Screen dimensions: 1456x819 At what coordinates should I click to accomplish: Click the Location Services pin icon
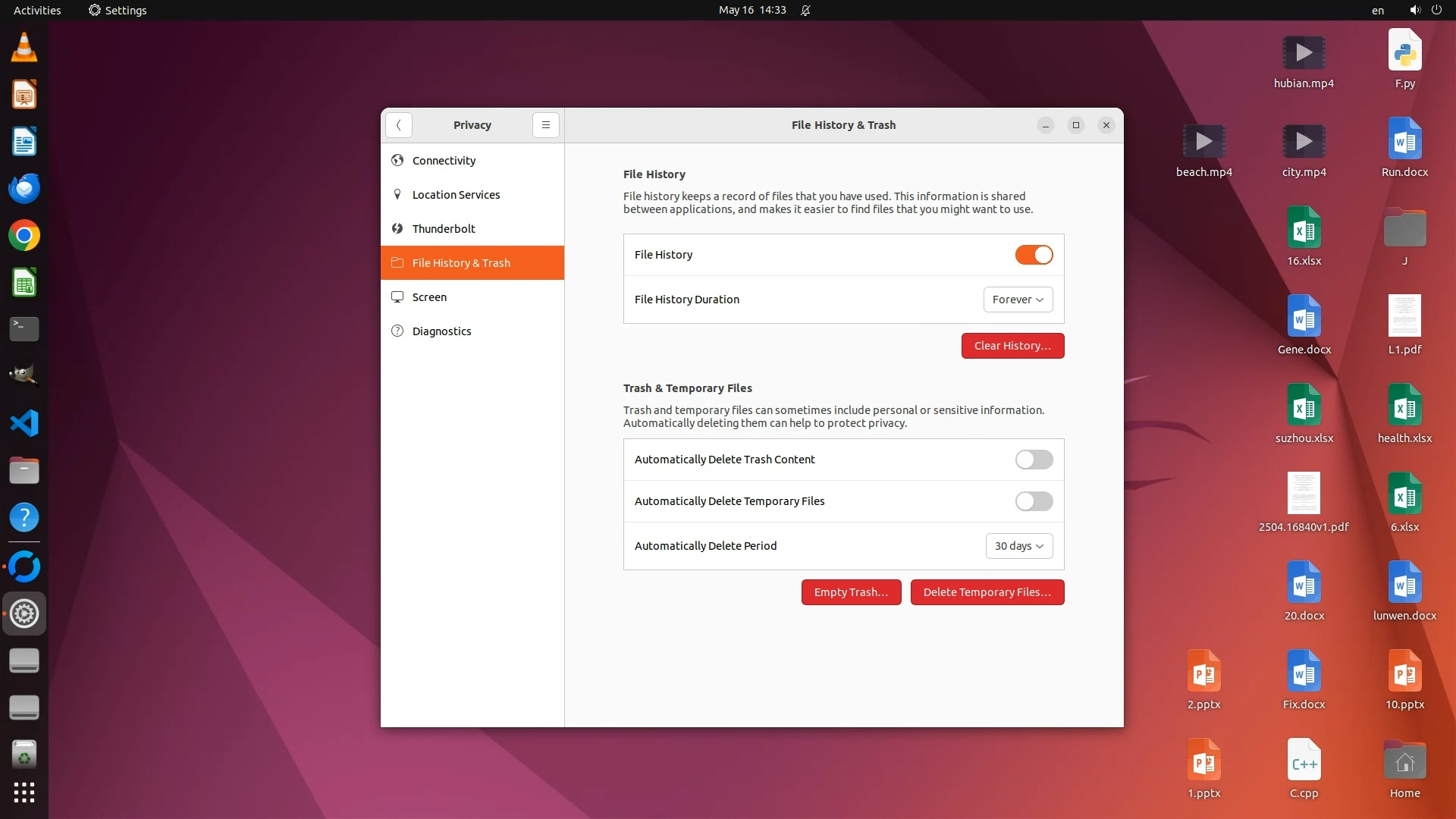tap(397, 194)
